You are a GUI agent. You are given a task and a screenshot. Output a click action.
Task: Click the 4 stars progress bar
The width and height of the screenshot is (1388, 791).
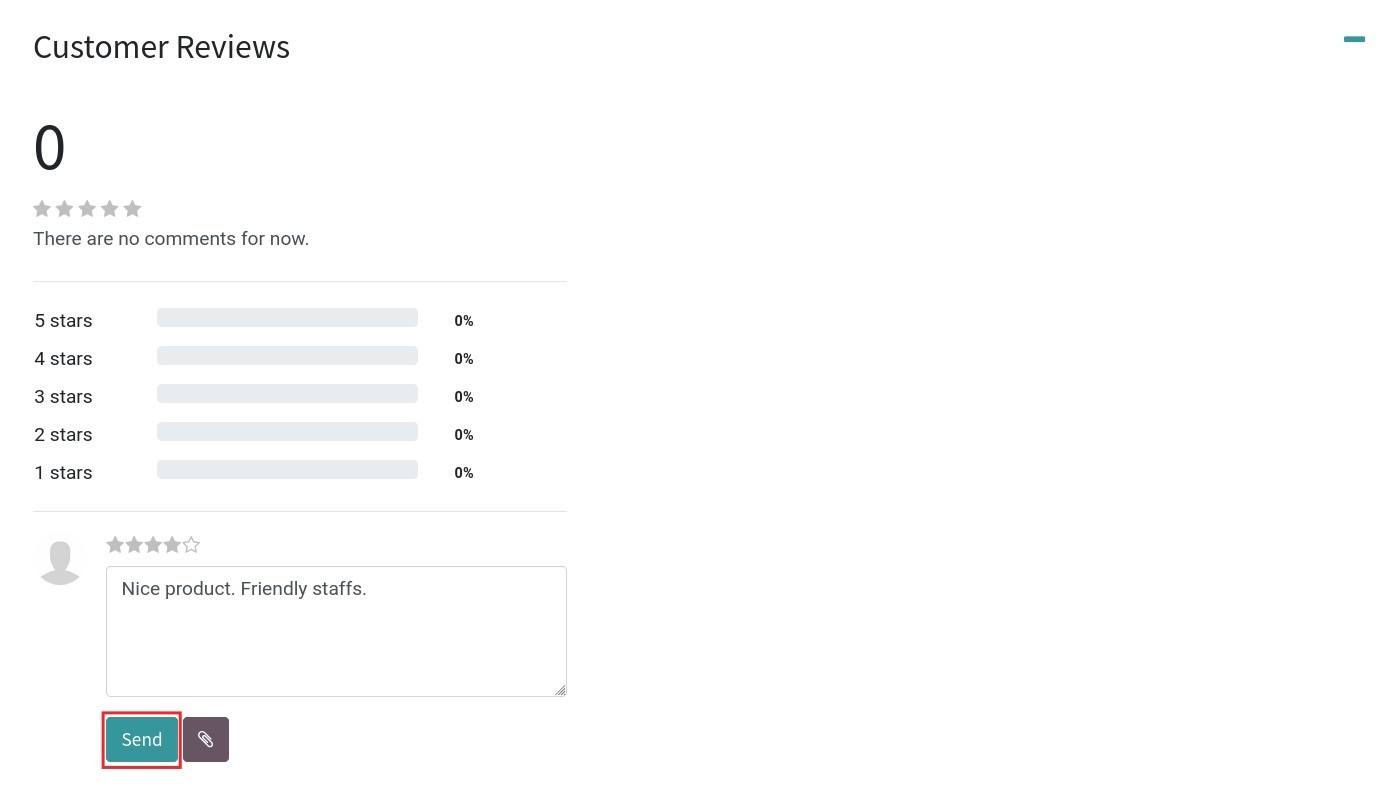point(287,356)
